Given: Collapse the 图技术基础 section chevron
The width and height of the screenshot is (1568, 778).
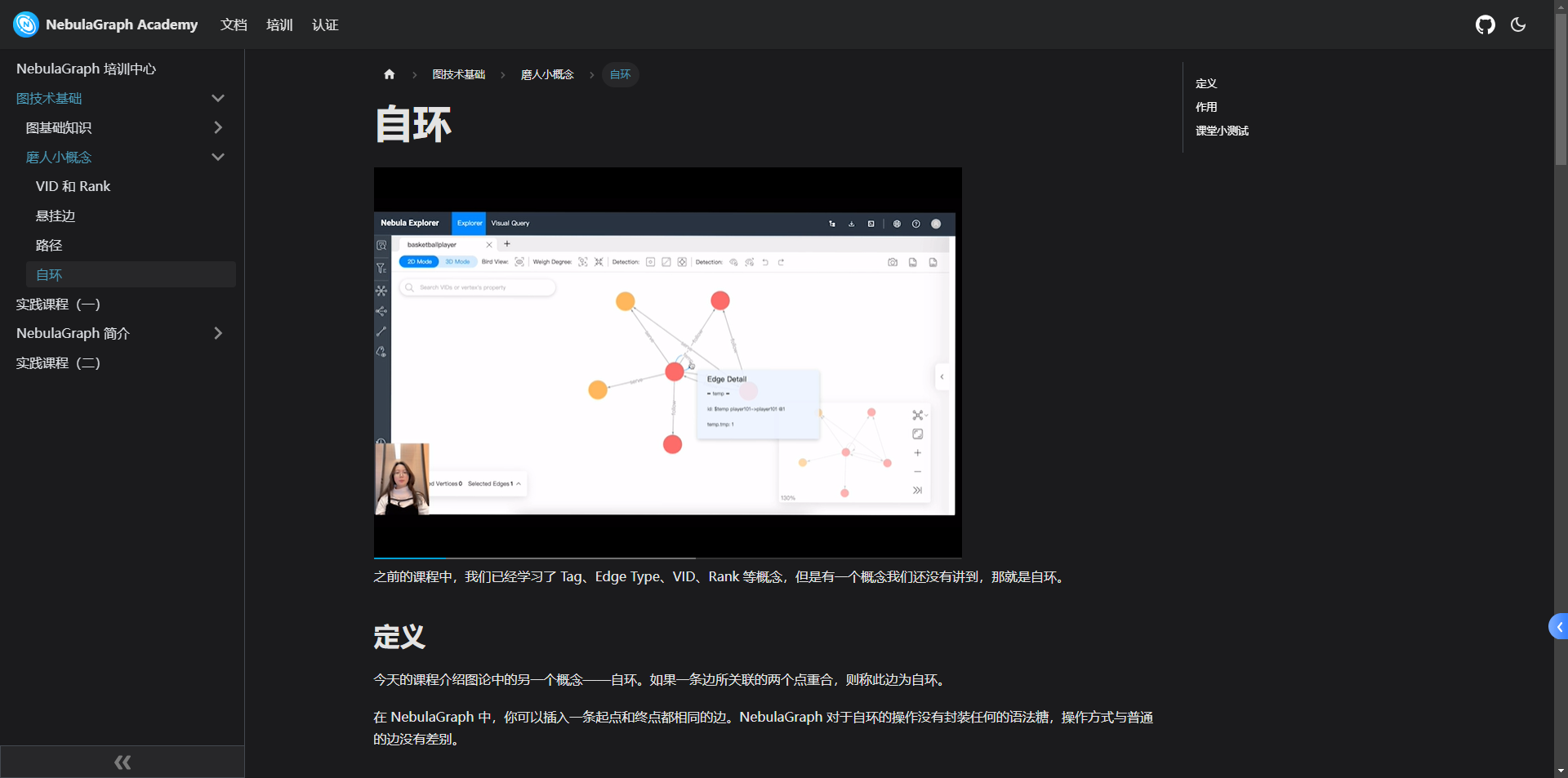Looking at the screenshot, I should click(218, 98).
